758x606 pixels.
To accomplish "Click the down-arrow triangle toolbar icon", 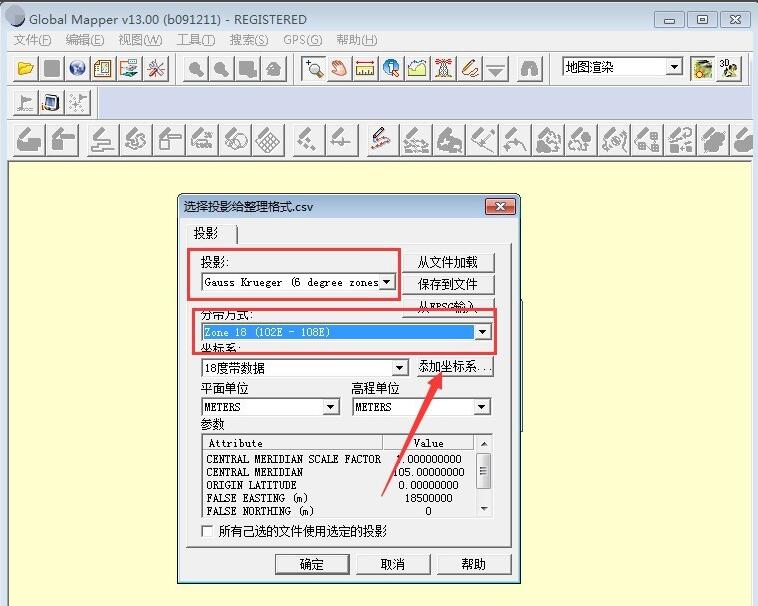I will click(x=496, y=68).
